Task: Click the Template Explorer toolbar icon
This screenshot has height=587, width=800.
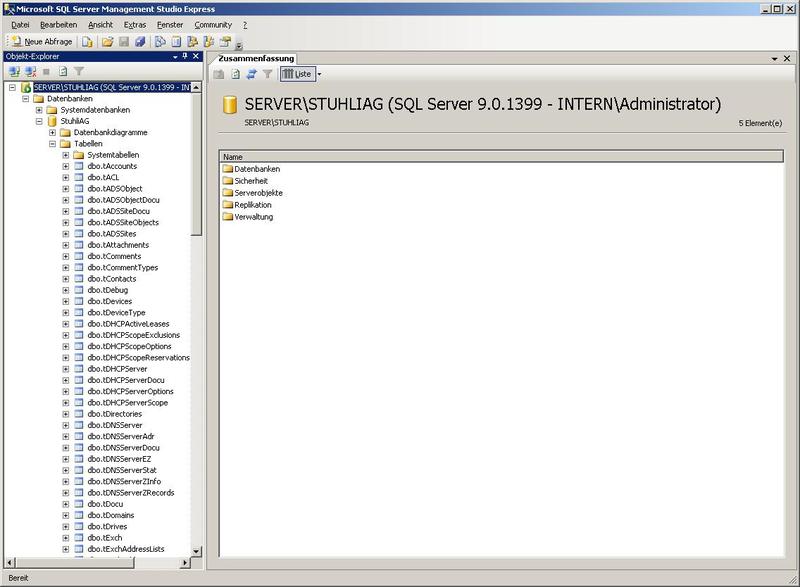Action: click(x=209, y=42)
